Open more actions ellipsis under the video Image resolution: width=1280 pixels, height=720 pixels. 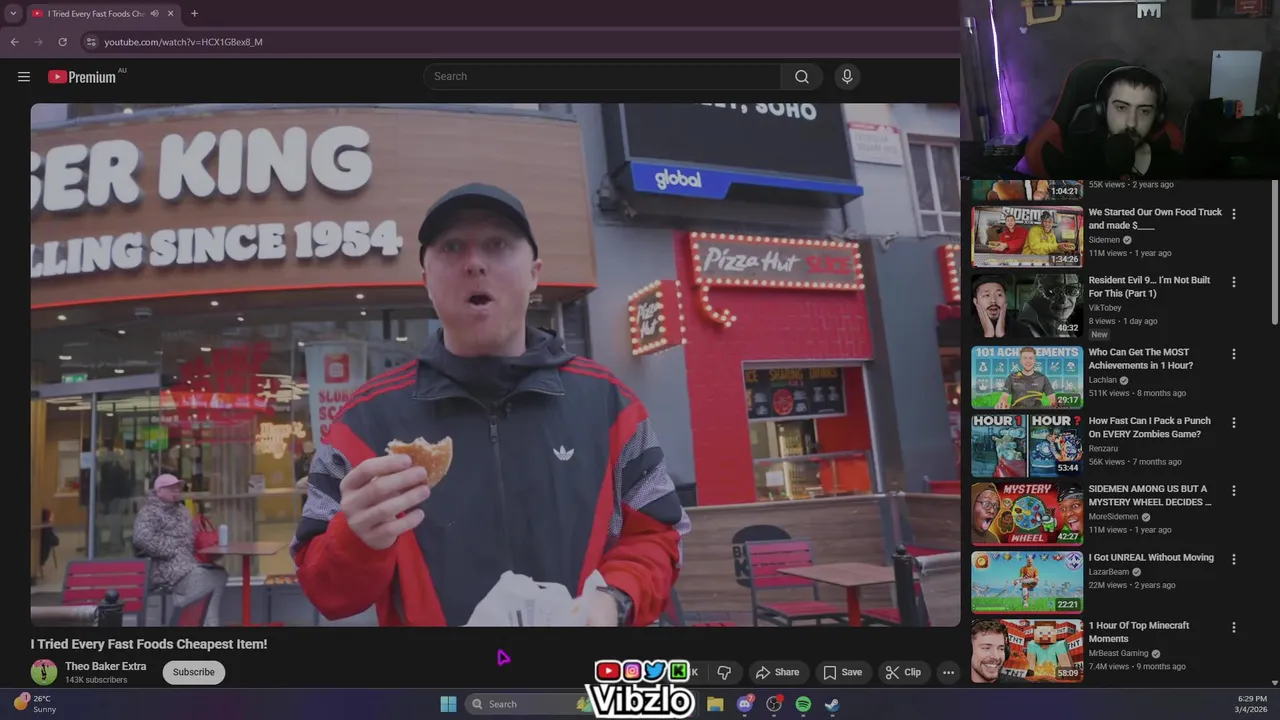948,672
